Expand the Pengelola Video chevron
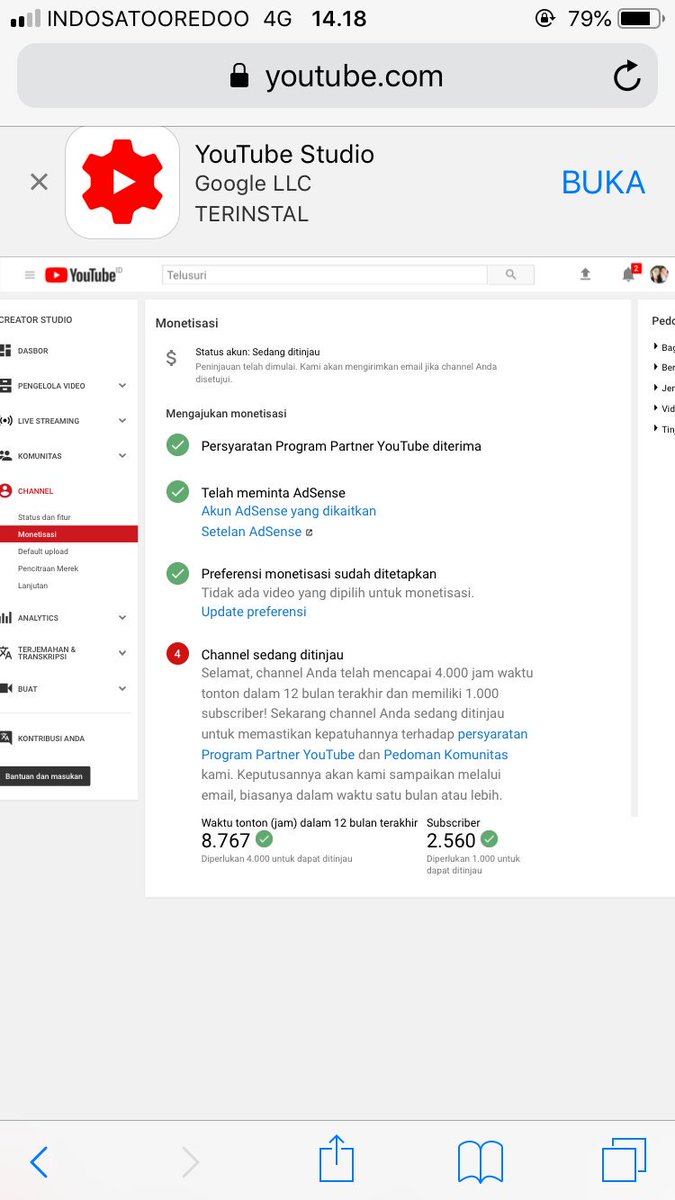Screen dimensions: 675x1200 click(122, 386)
